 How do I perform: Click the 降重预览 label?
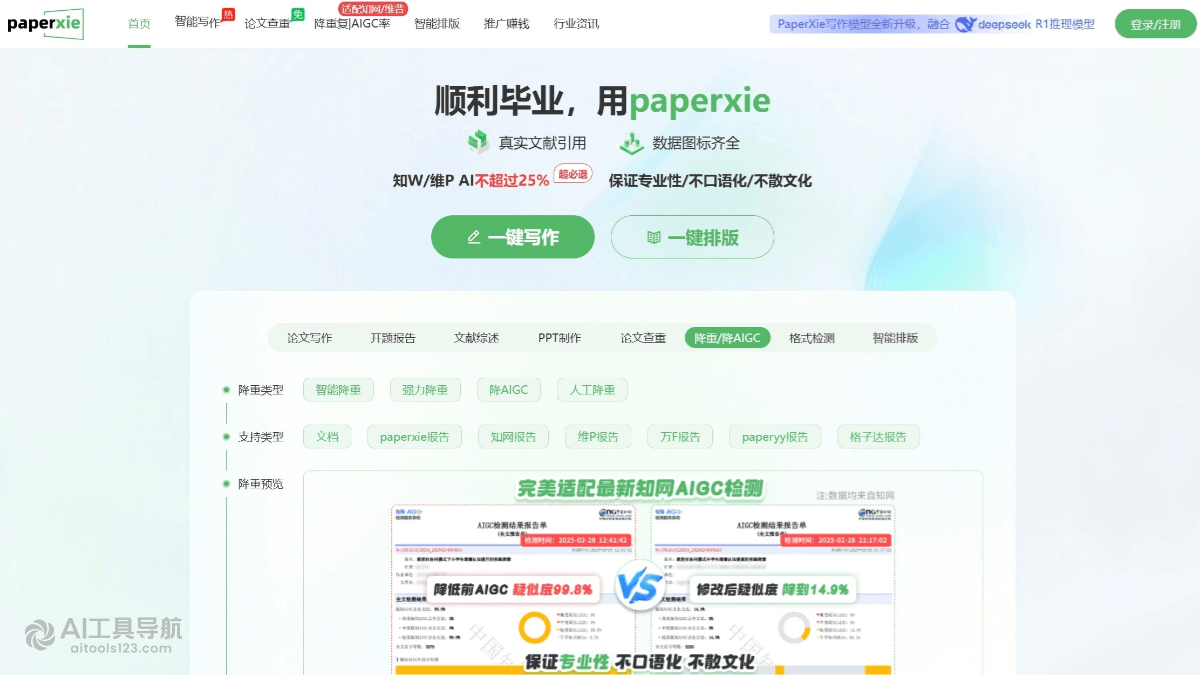260,484
